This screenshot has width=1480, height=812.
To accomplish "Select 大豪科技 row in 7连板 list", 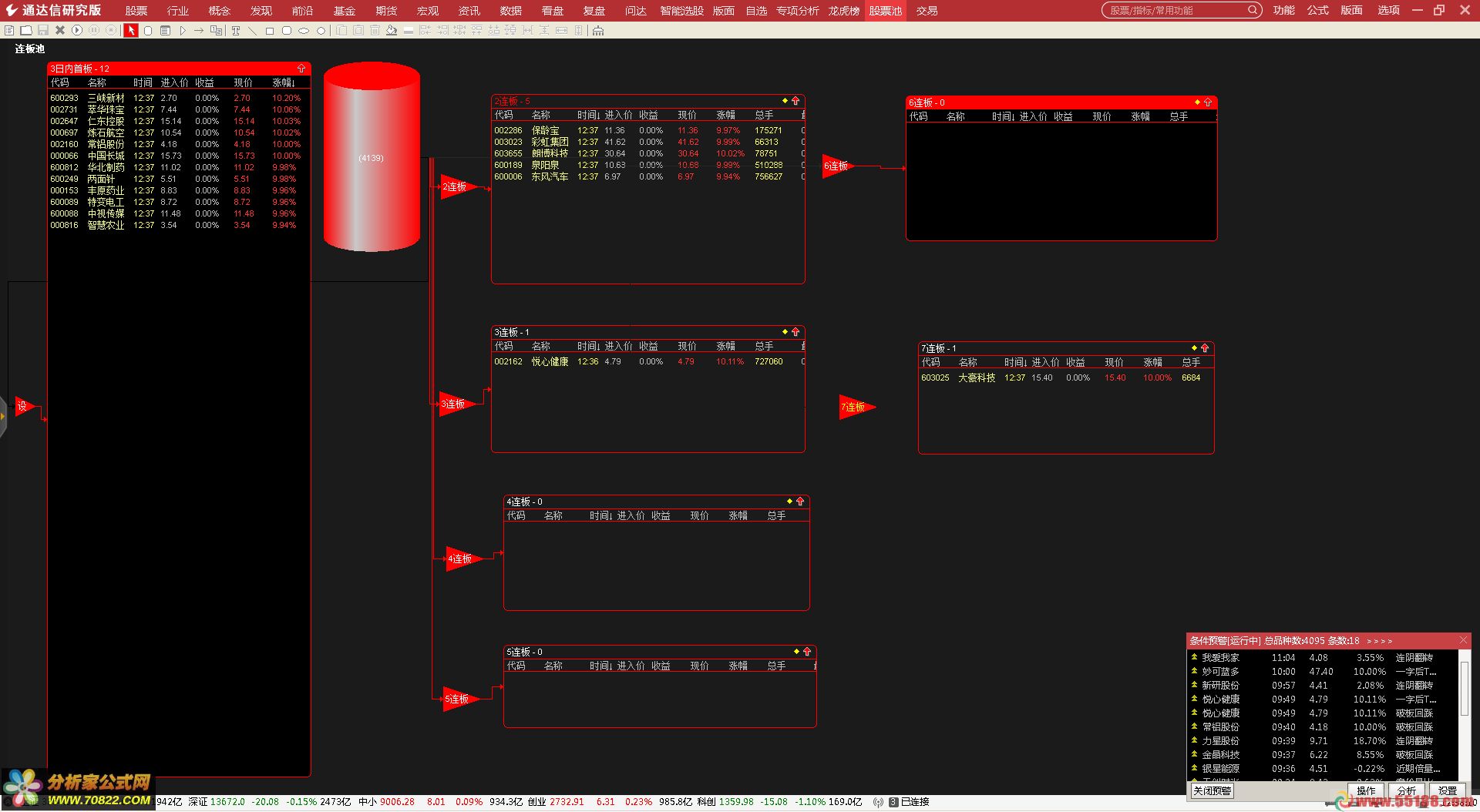I will point(1065,377).
